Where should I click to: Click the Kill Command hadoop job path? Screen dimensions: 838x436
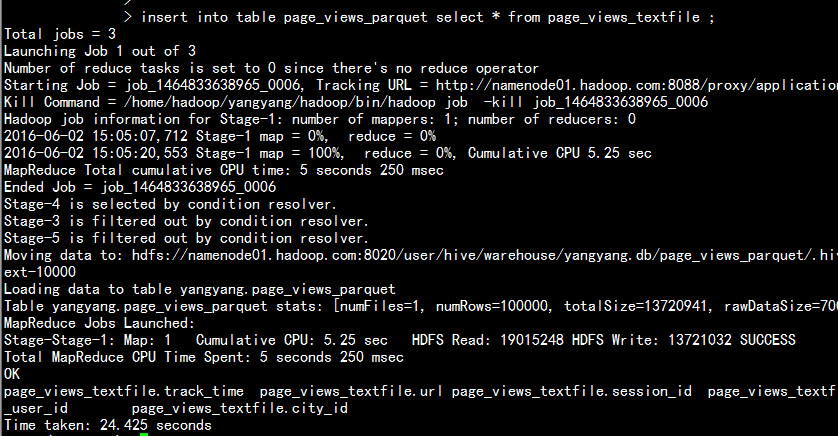click(x=296, y=102)
